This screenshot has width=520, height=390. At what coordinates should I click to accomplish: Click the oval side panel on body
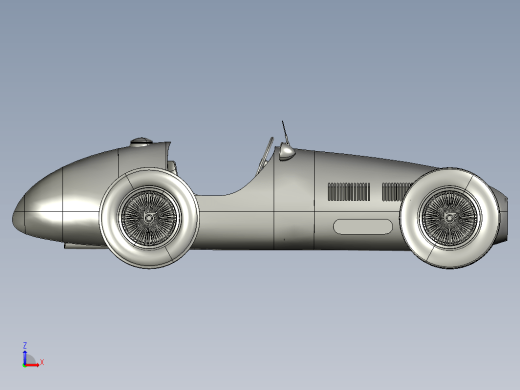coord(363,227)
